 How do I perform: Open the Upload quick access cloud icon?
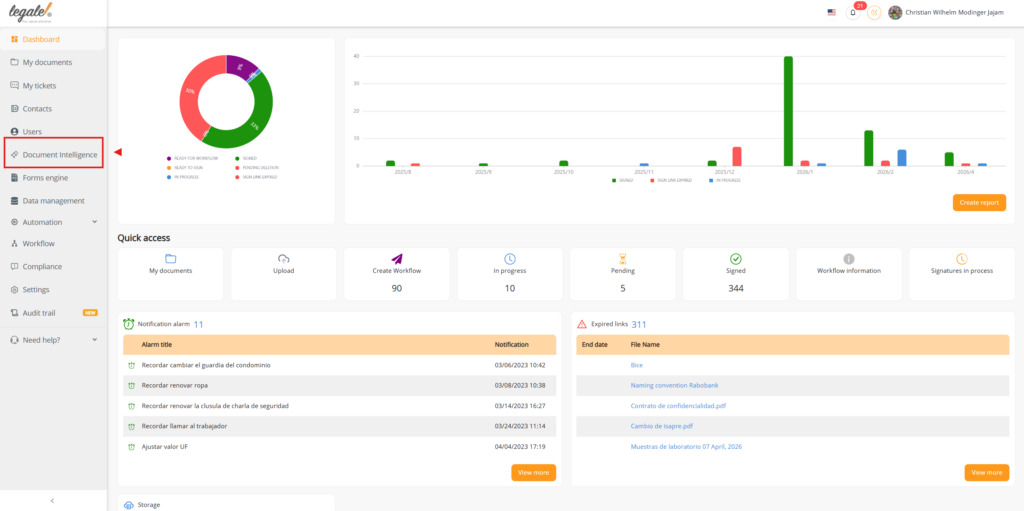(283, 258)
